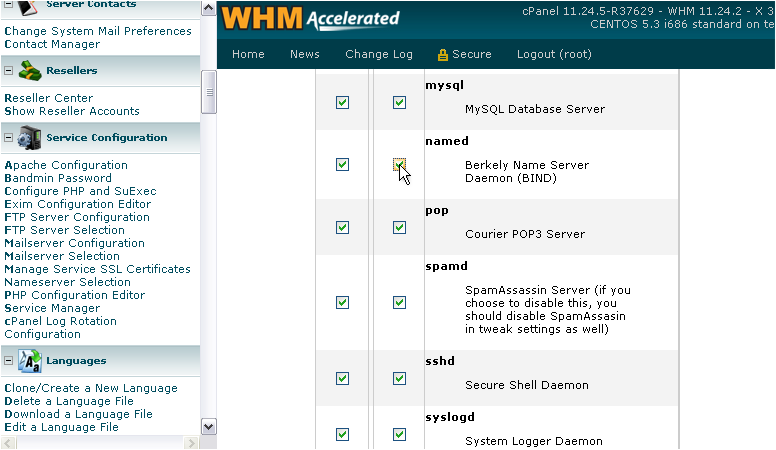
Task: Open the Home menu item
Action: click(x=248, y=54)
